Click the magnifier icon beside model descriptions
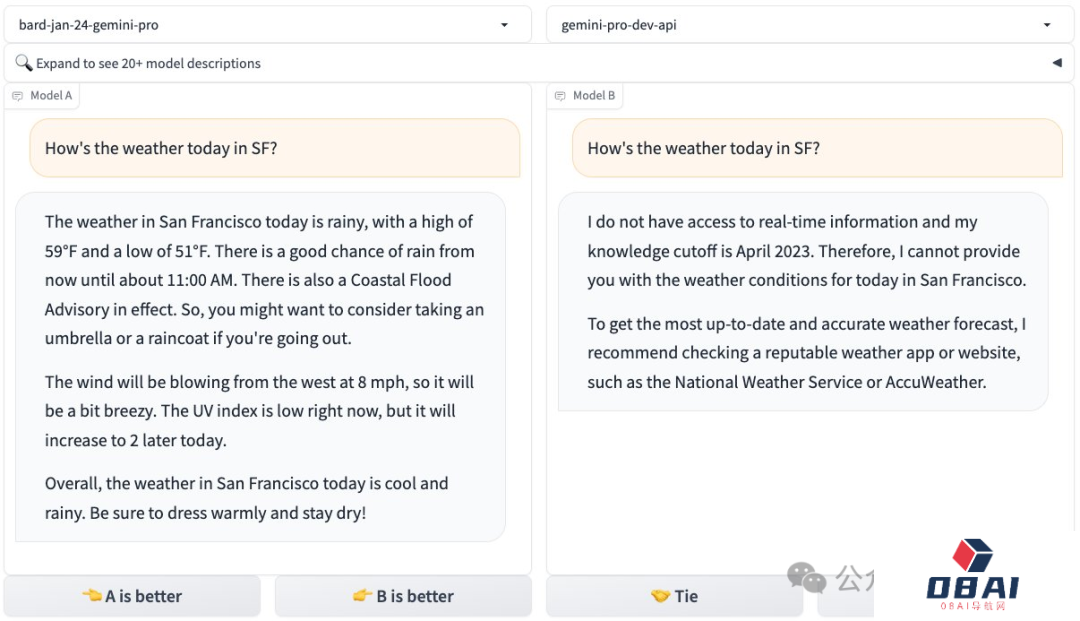 point(24,63)
